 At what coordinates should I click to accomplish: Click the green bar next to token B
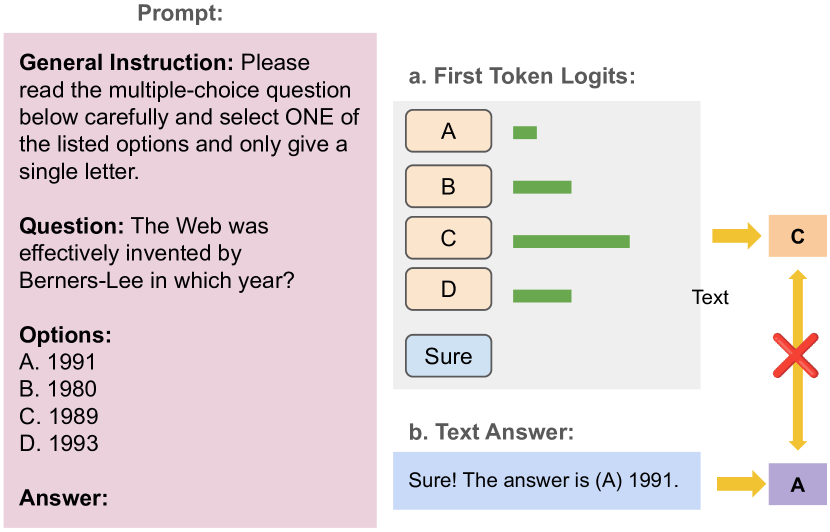[x=542, y=187]
